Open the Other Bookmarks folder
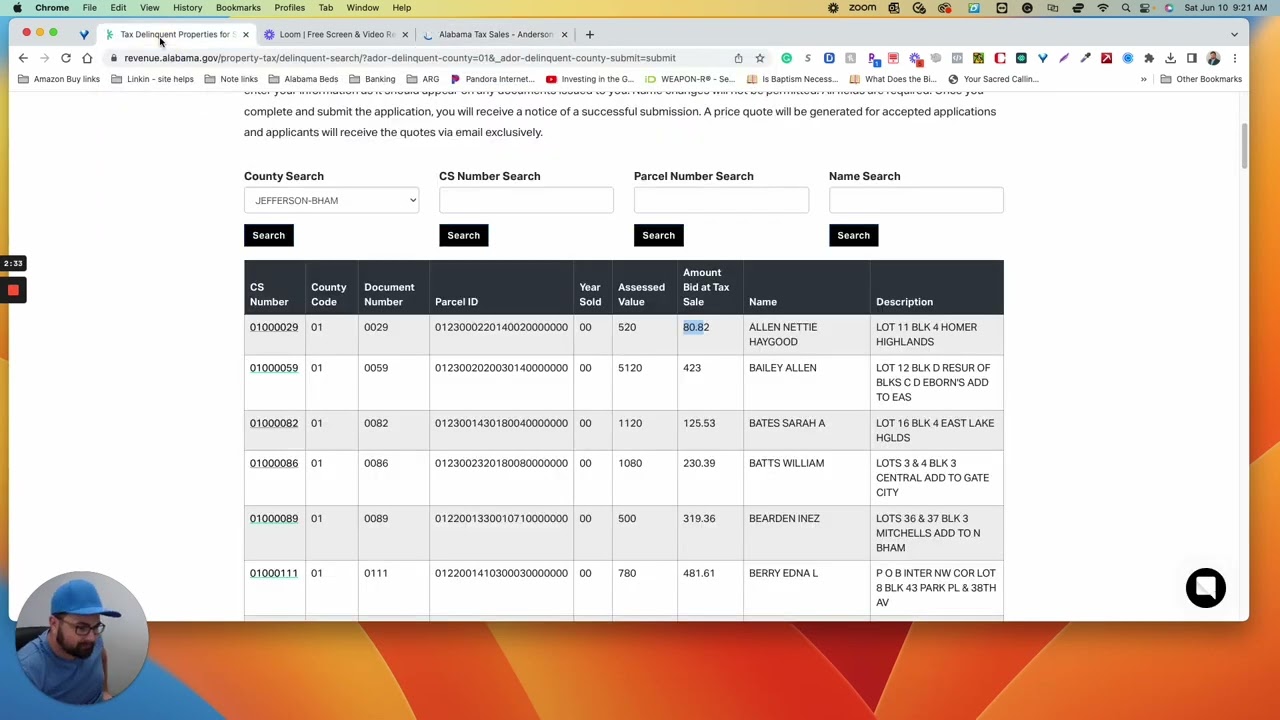 click(x=1201, y=79)
